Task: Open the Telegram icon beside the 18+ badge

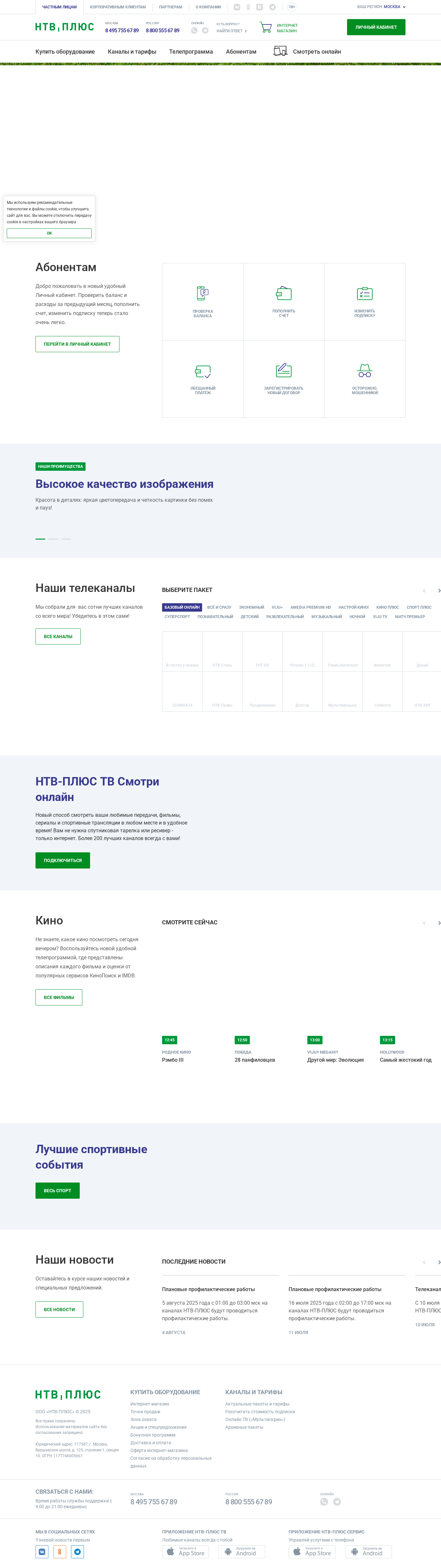Action: pos(272,7)
